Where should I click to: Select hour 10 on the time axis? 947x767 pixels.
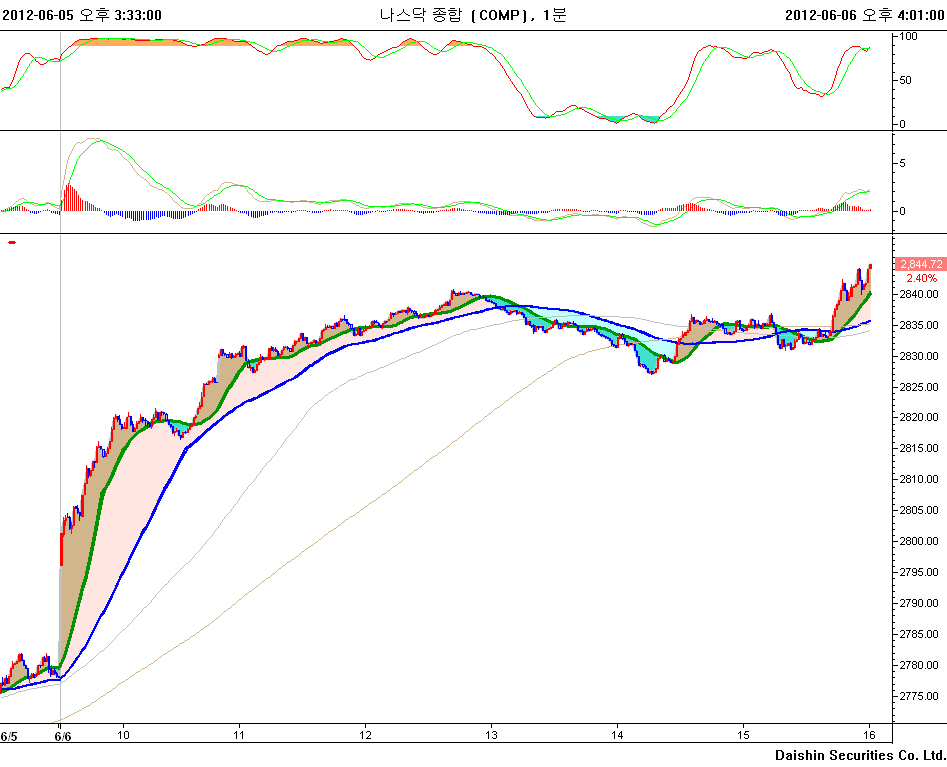click(x=124, y=736)
